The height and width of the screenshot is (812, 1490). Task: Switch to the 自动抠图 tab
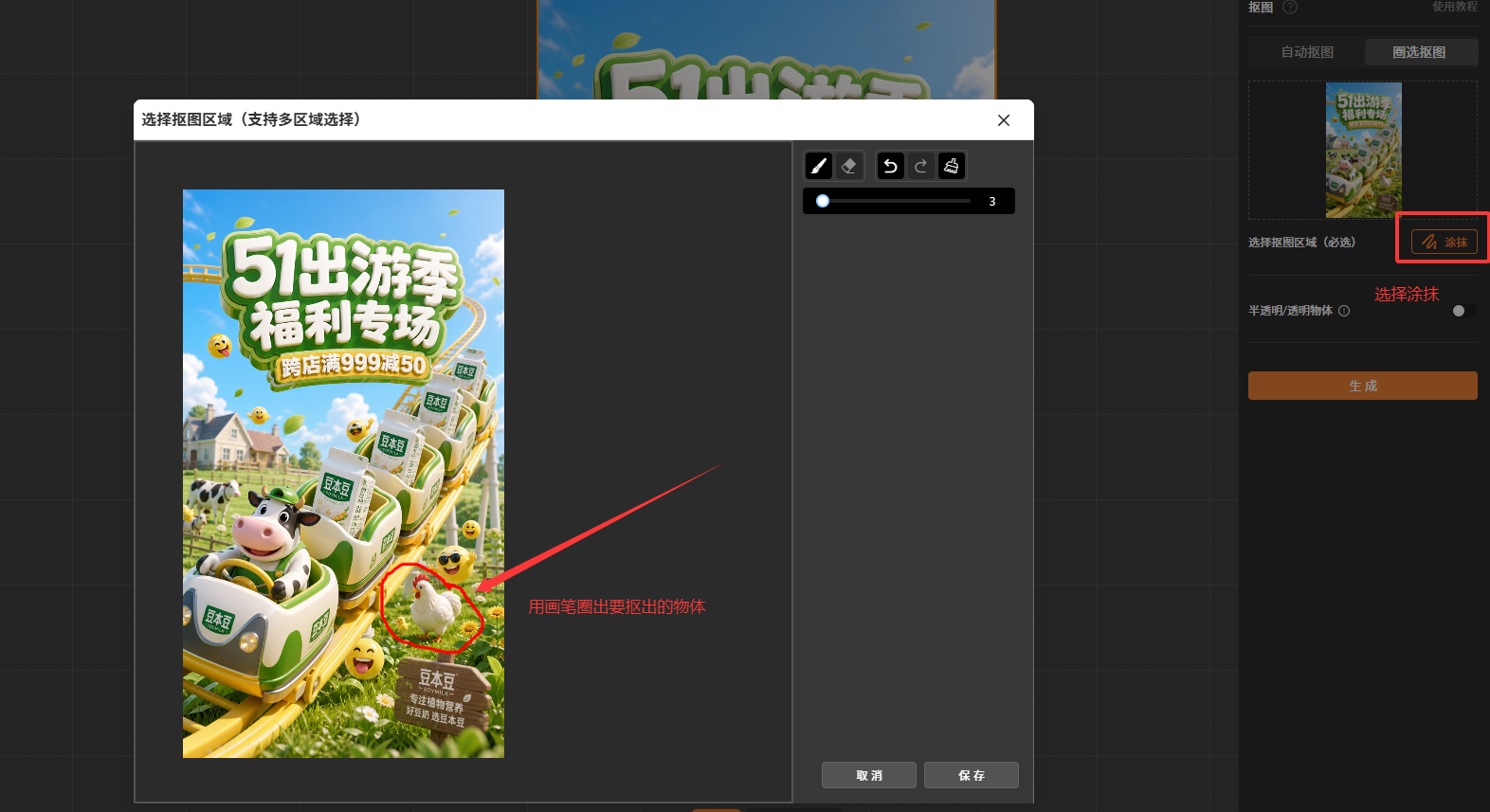point(1307,52)
